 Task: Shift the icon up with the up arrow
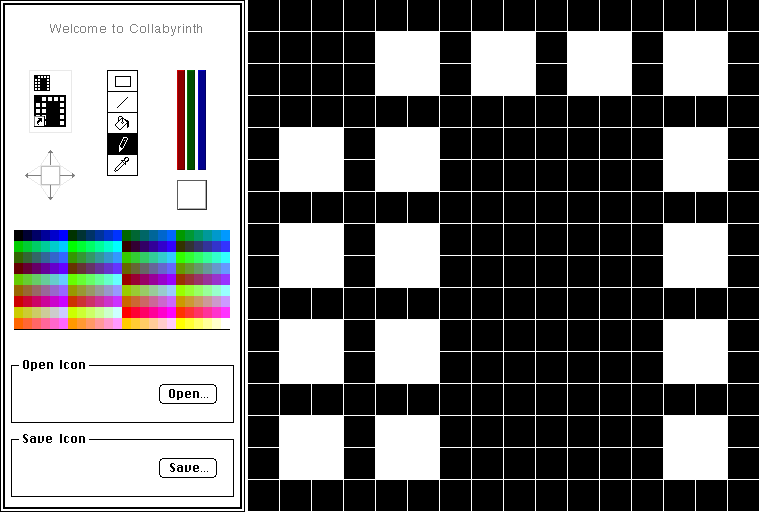click(50, 156)
